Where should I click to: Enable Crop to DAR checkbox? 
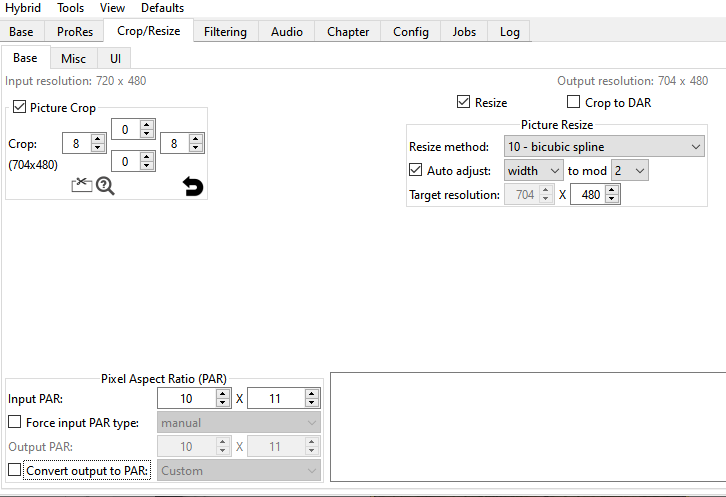574,101
